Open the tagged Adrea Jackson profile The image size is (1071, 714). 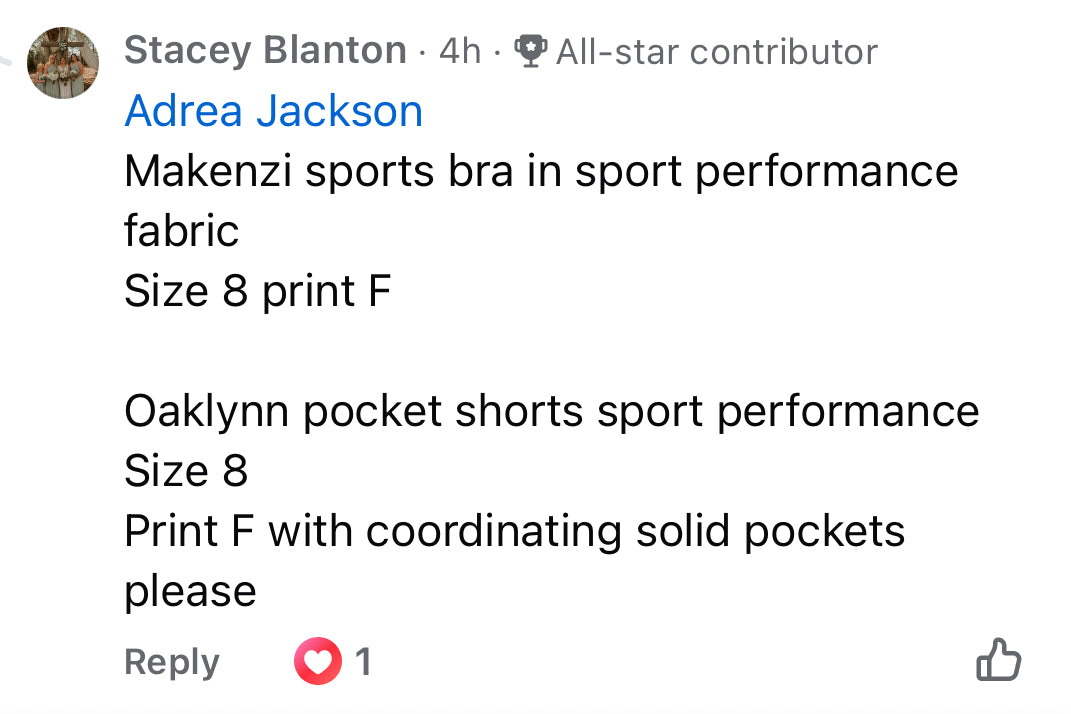click(273, 111)
